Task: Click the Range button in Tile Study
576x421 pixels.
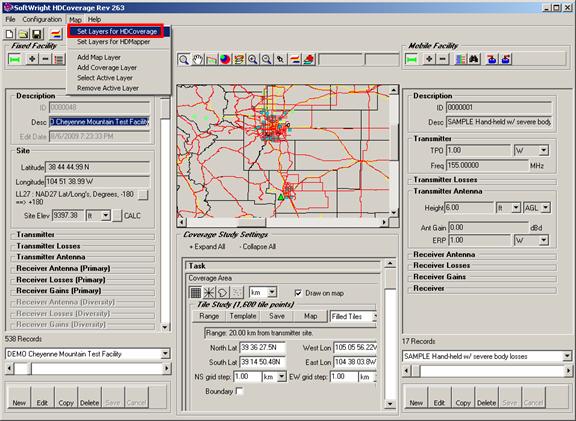Action: (209, 316)
